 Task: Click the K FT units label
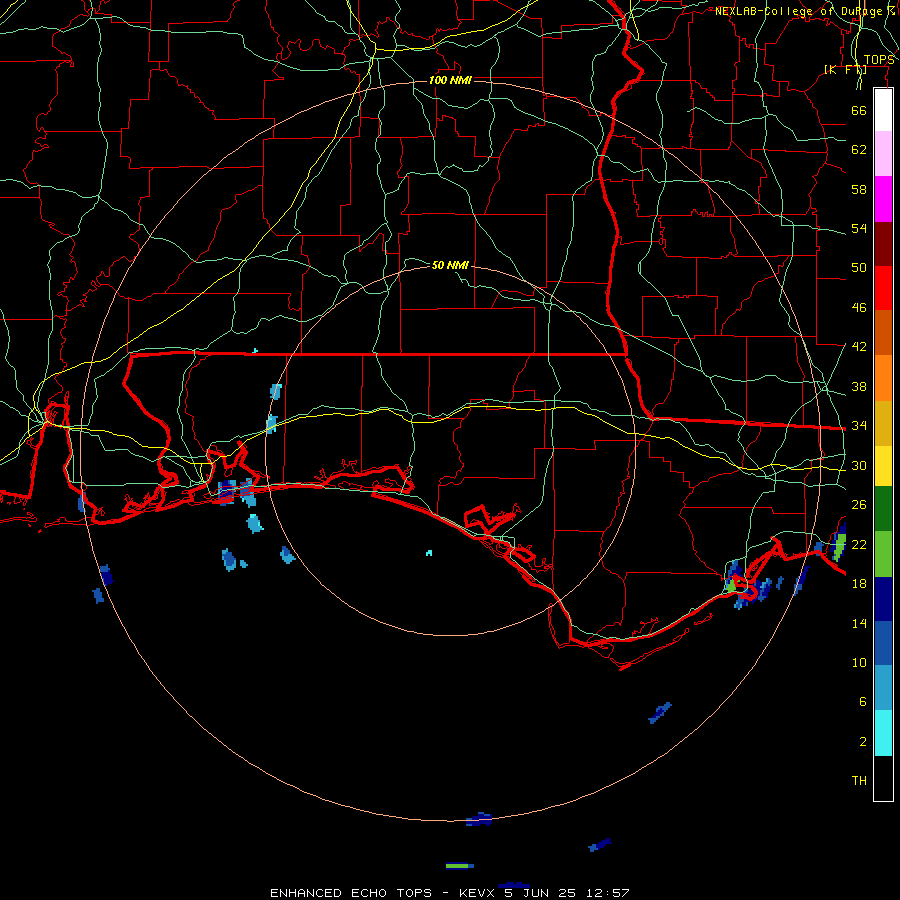(x=845, y=70)
